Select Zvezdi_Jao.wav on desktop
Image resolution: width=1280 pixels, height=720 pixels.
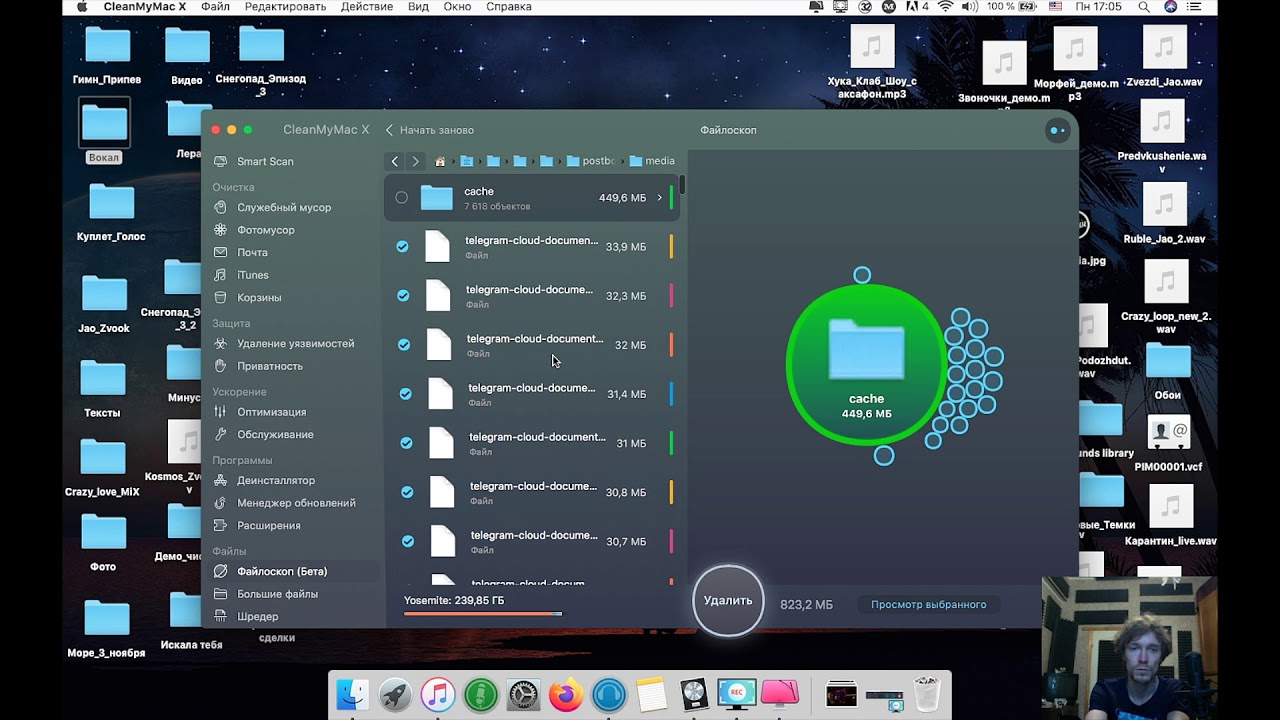(1164, 57)
